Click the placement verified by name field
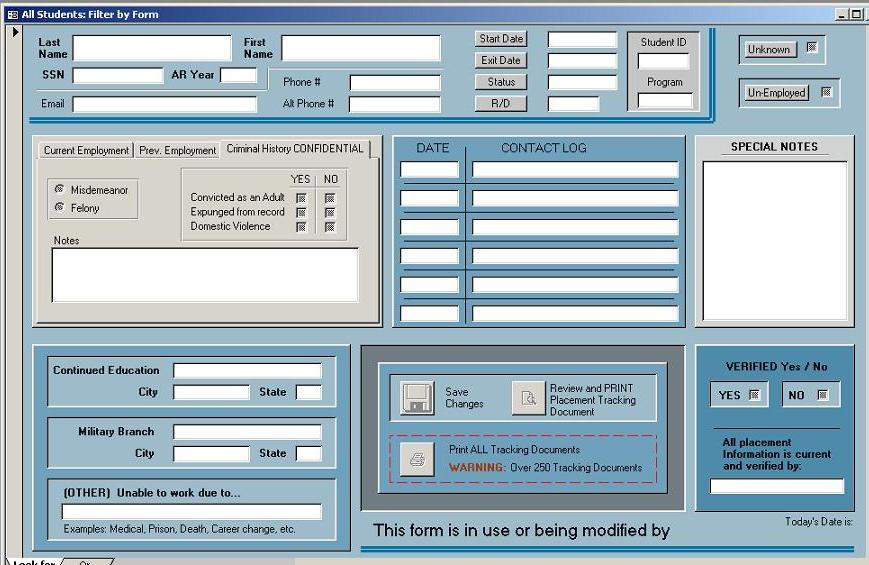Image resolution: width=869 pixels, height=565 pixels. [x=777, y=486]
